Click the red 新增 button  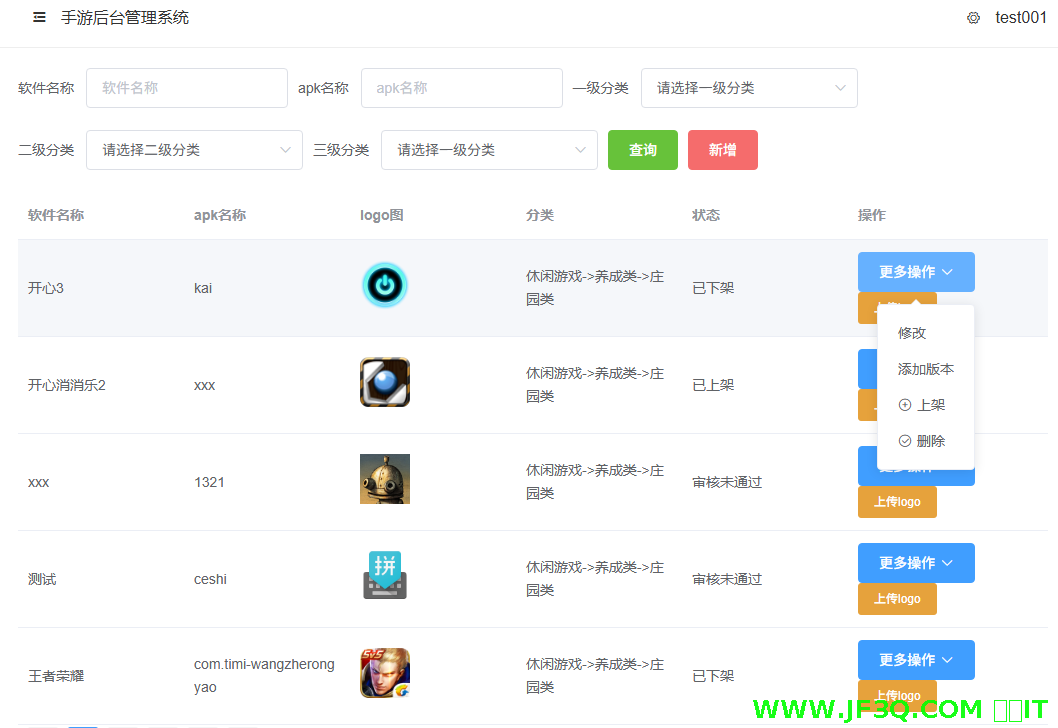[722, 149]
